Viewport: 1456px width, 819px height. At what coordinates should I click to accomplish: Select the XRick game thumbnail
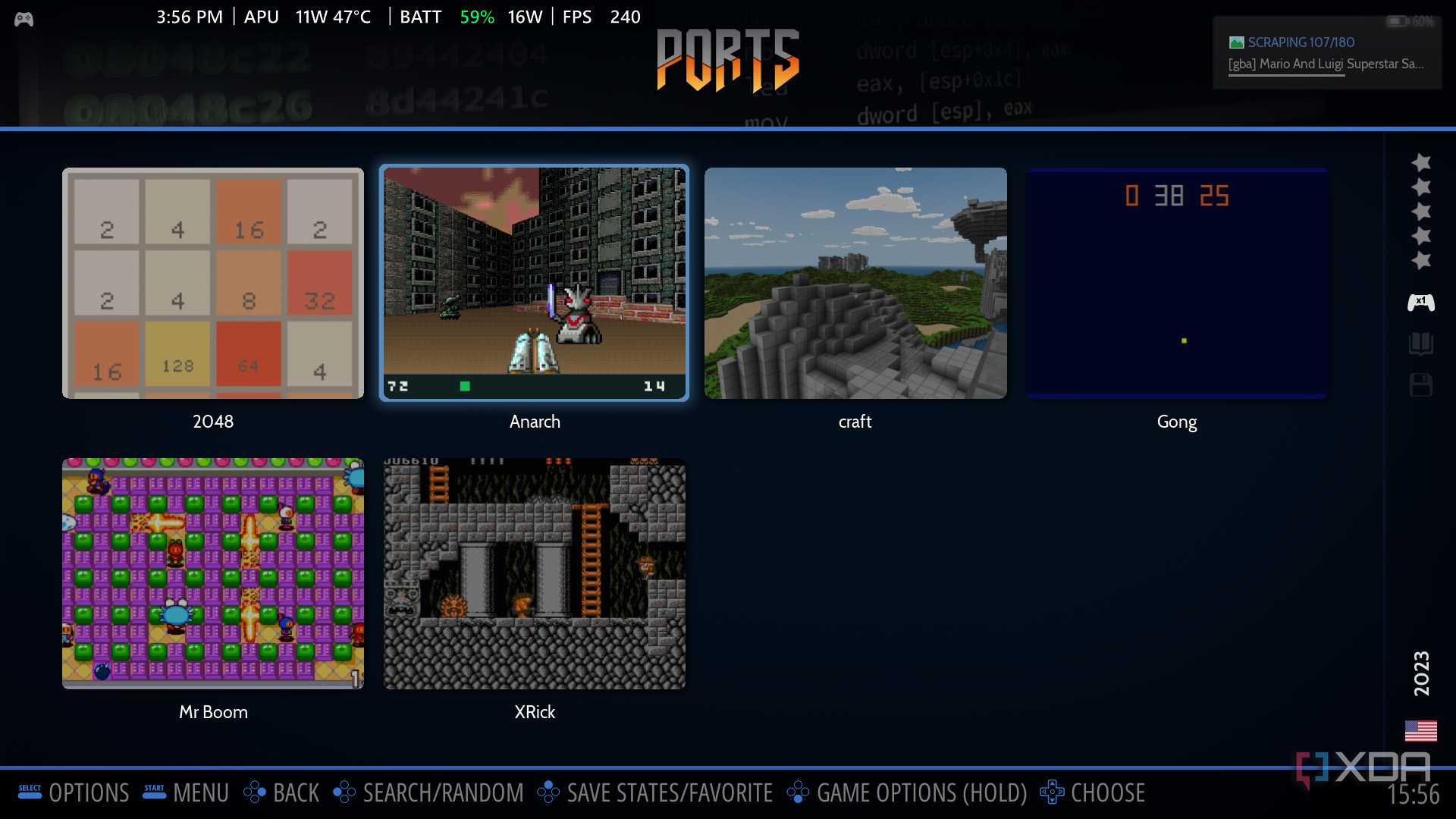pyautogui.click(x=535, y=573)
